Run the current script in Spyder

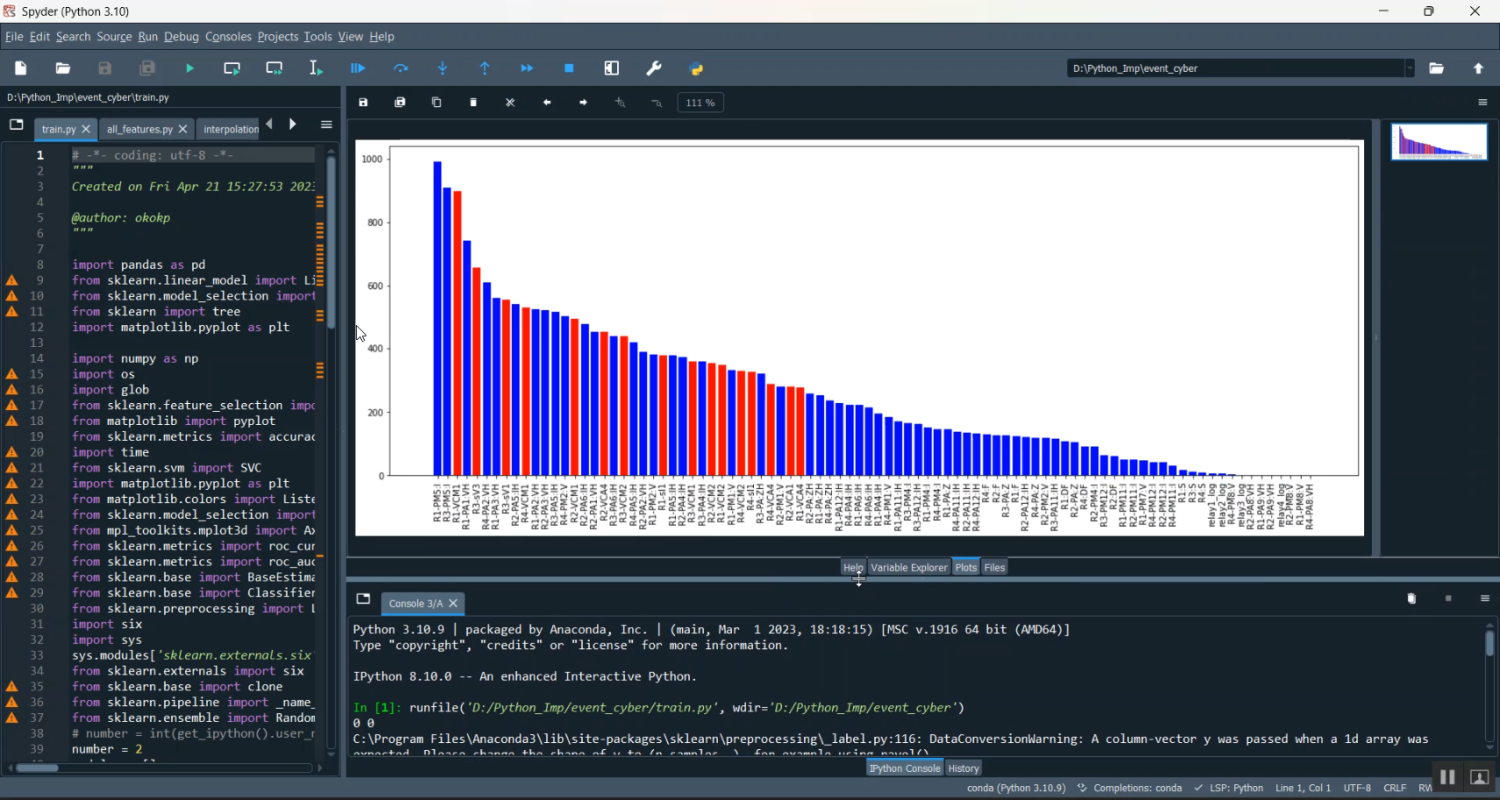[x=189, y=68]
